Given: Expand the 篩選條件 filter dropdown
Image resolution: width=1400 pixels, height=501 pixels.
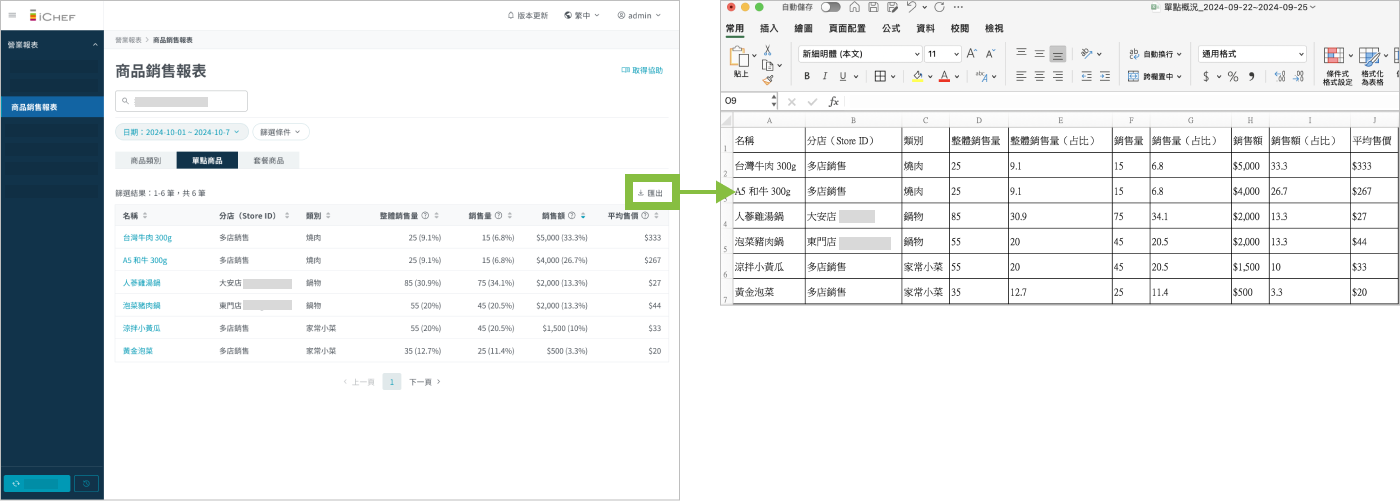Looking at the screenshot, I should click(280, 131).
